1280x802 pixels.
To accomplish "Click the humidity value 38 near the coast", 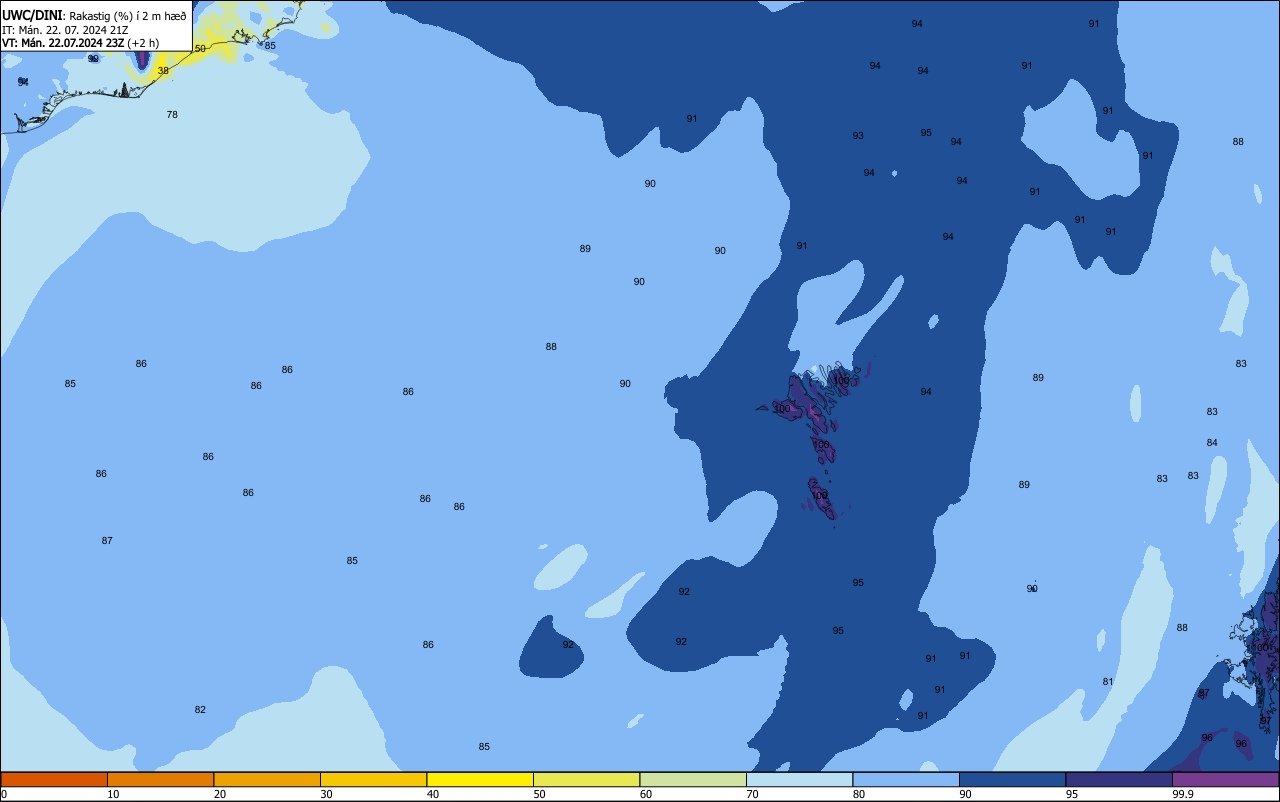I will pos(163,71).
